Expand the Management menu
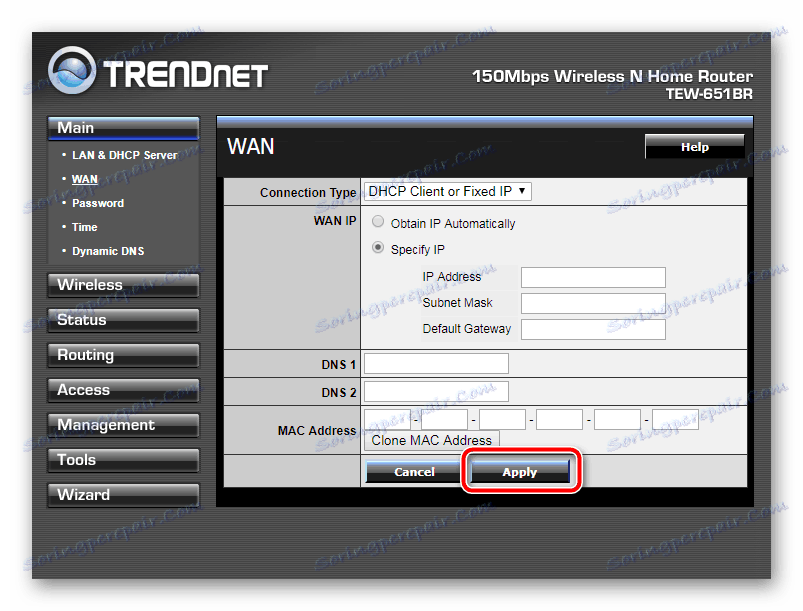 click(123, 425)
